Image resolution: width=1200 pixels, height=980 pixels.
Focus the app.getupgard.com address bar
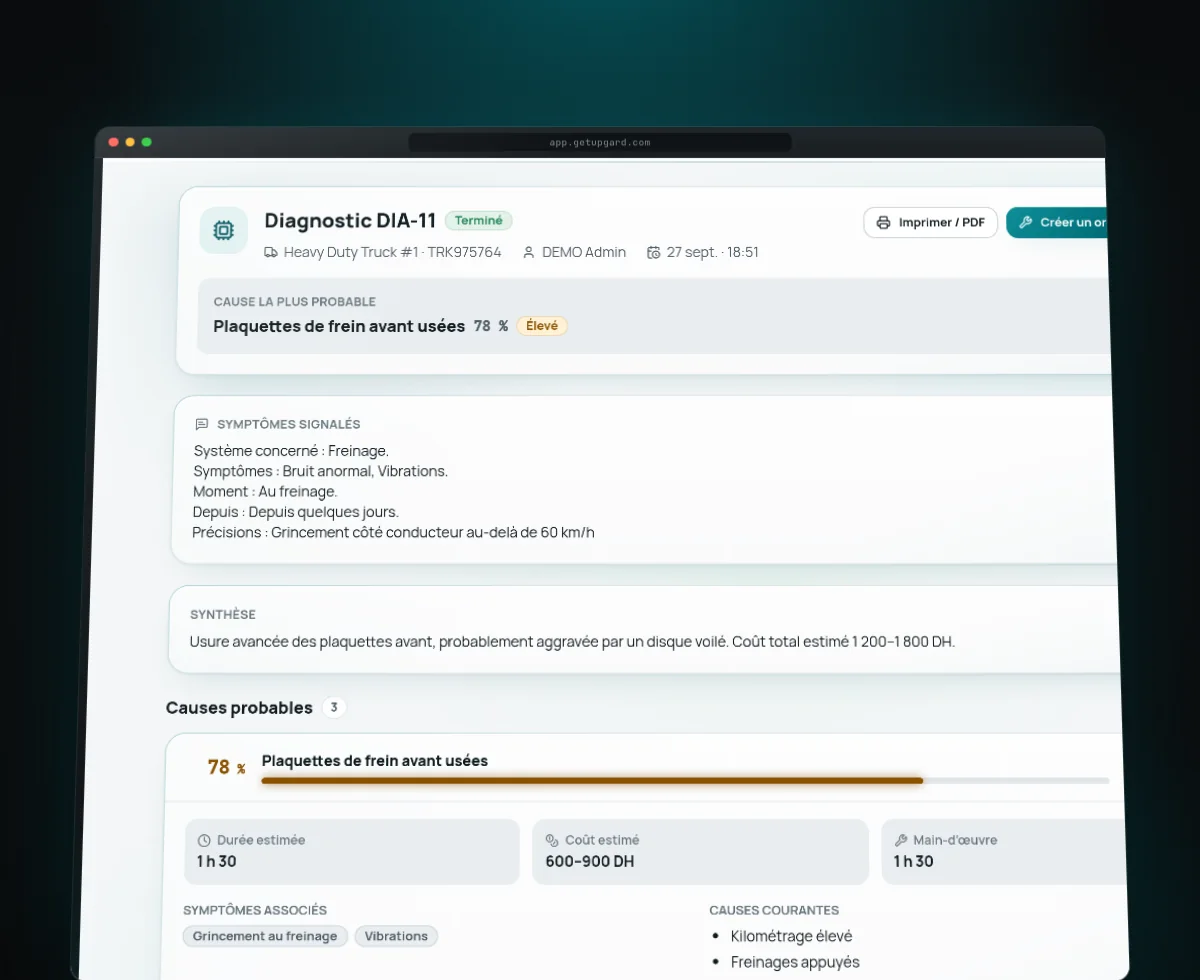pos(600,143)
